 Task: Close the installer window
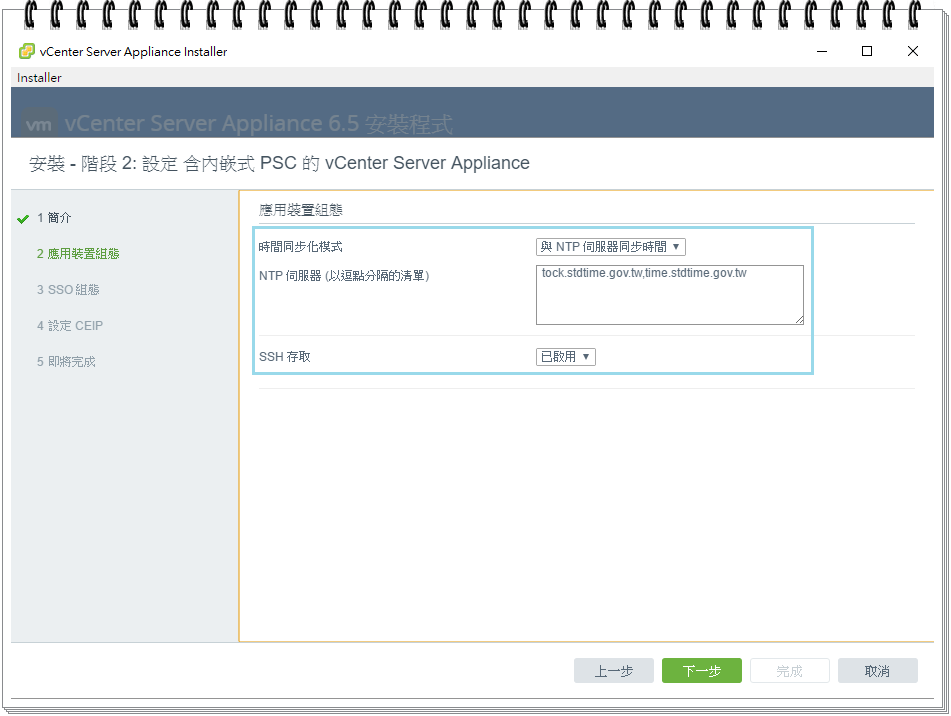(912, 52)
